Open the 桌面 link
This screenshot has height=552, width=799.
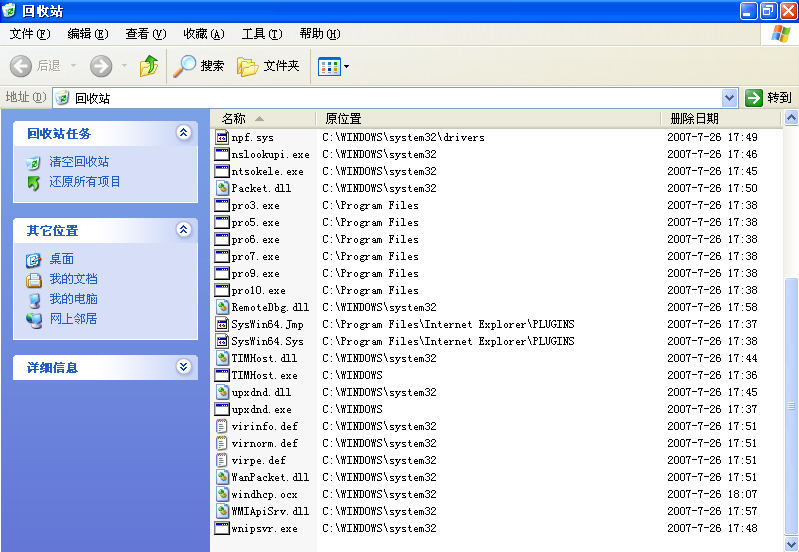62,259
